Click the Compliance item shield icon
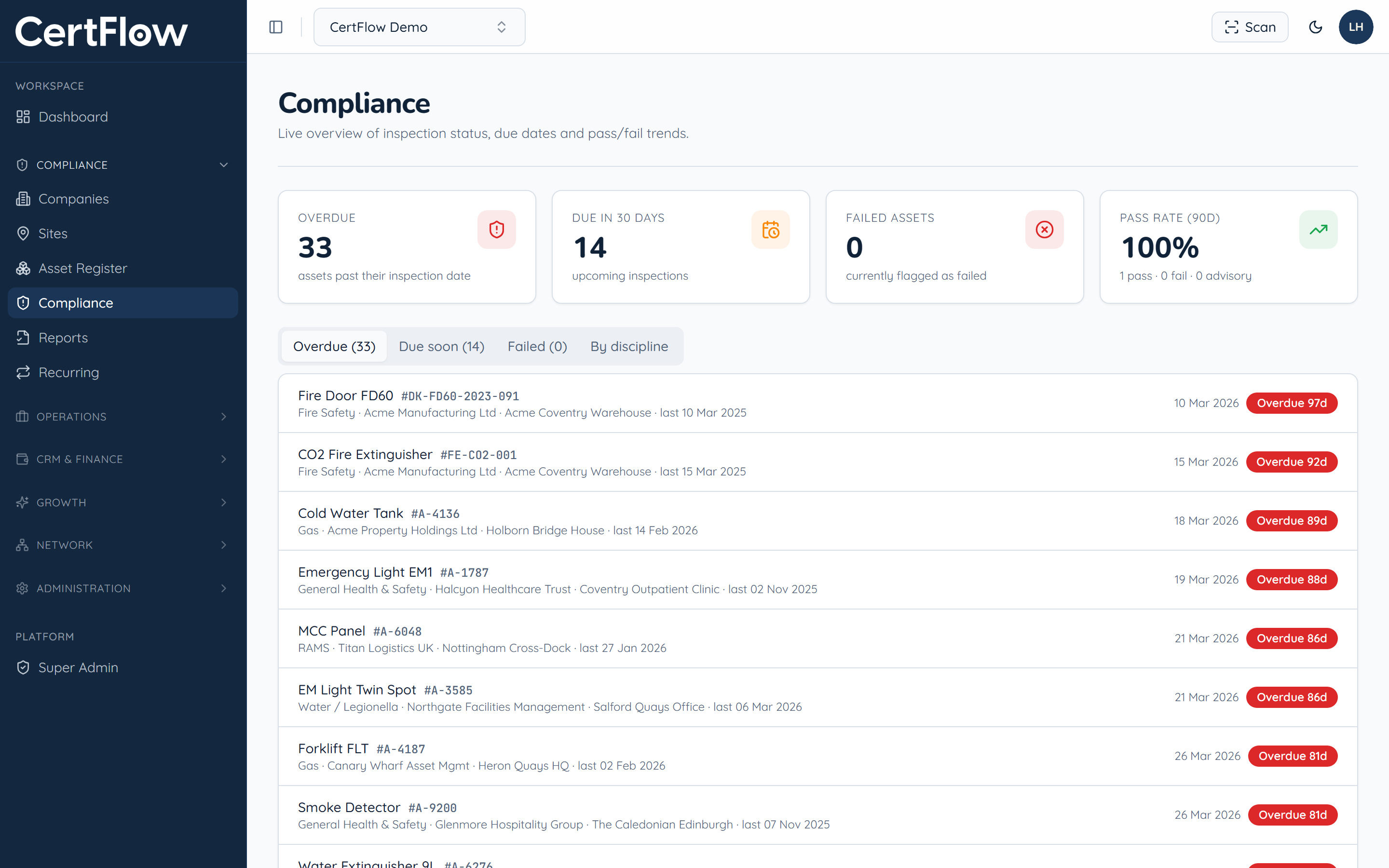This screenshot has height=868, width=1389. pos(23,303)
